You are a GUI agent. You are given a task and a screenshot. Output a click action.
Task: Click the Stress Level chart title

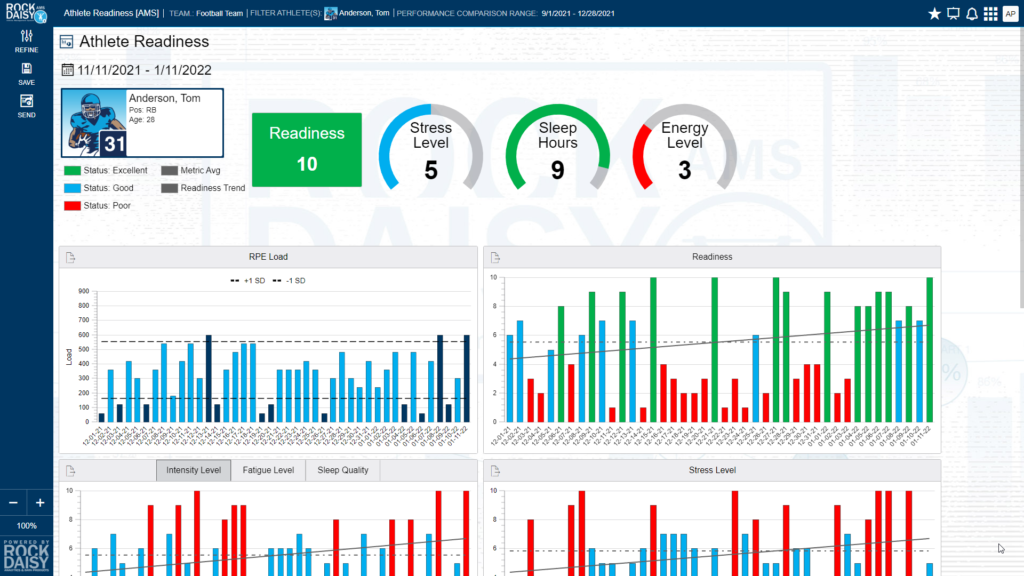click(712, 470)
